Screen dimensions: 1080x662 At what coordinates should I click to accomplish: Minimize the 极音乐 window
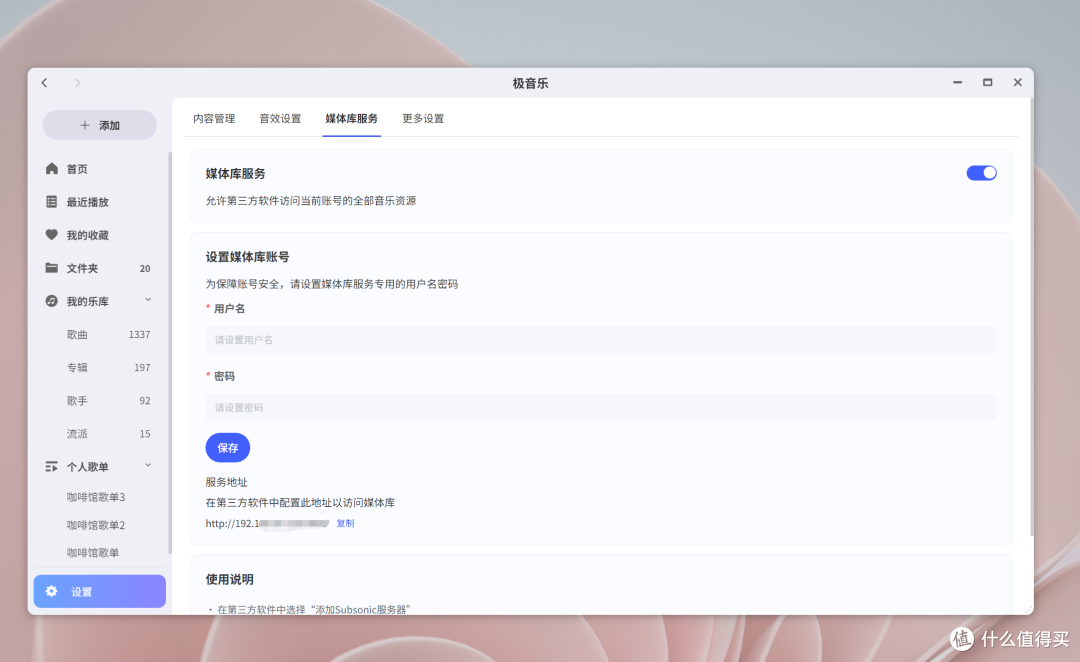pyautogui.click(x=957, y=82)
